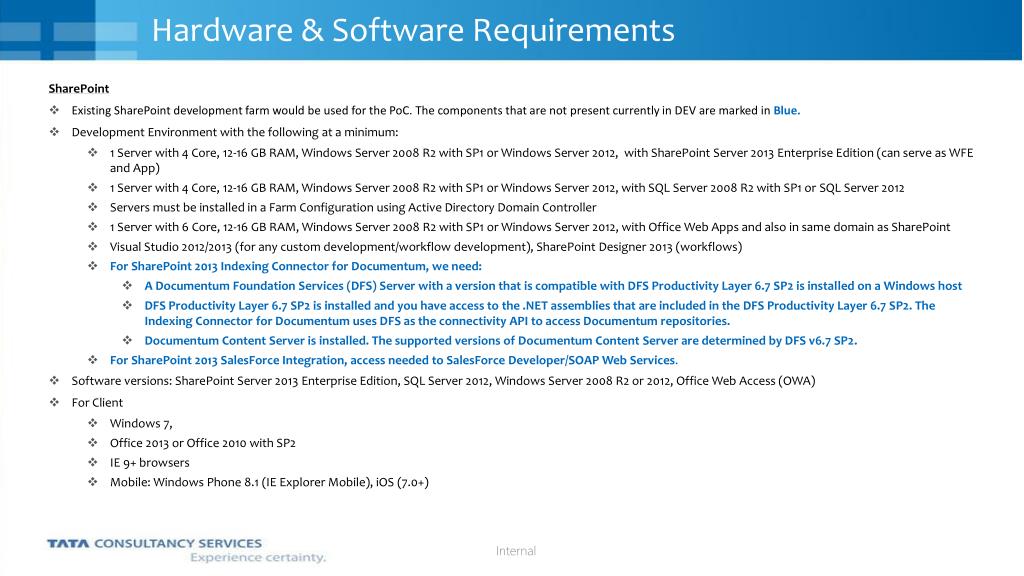Click diamond bullet beside Existing SharePoint development farm
1024x576 pixels.
point(55,110)
